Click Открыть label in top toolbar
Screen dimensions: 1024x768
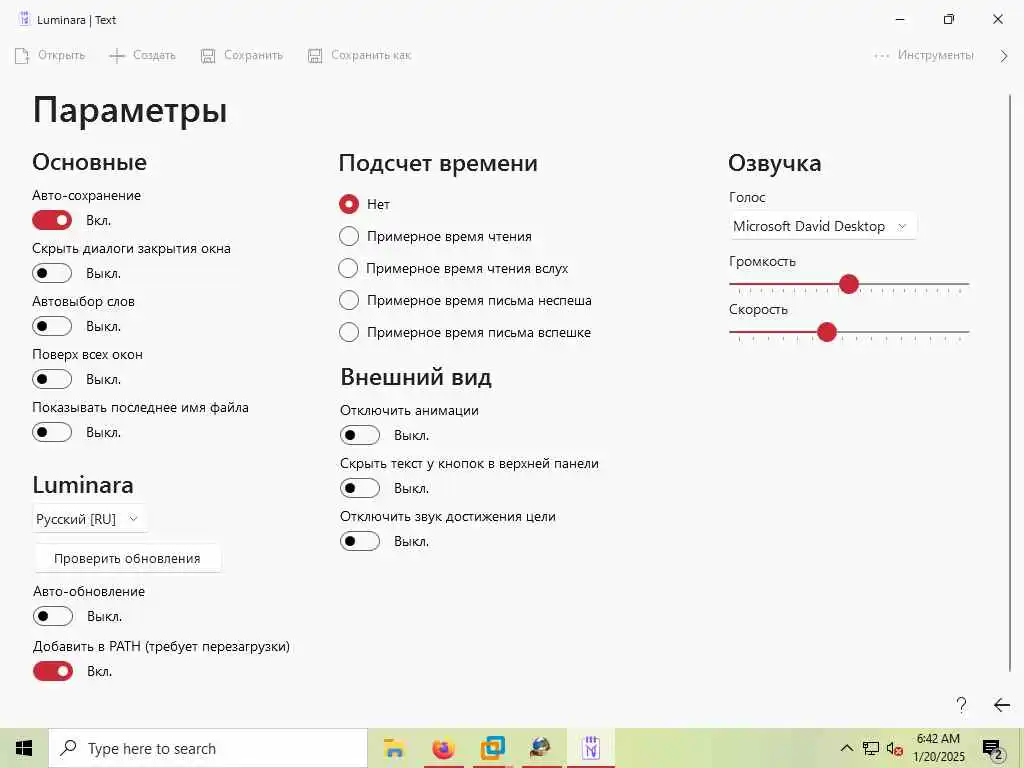pyautogui.click(x=61, y=56)
